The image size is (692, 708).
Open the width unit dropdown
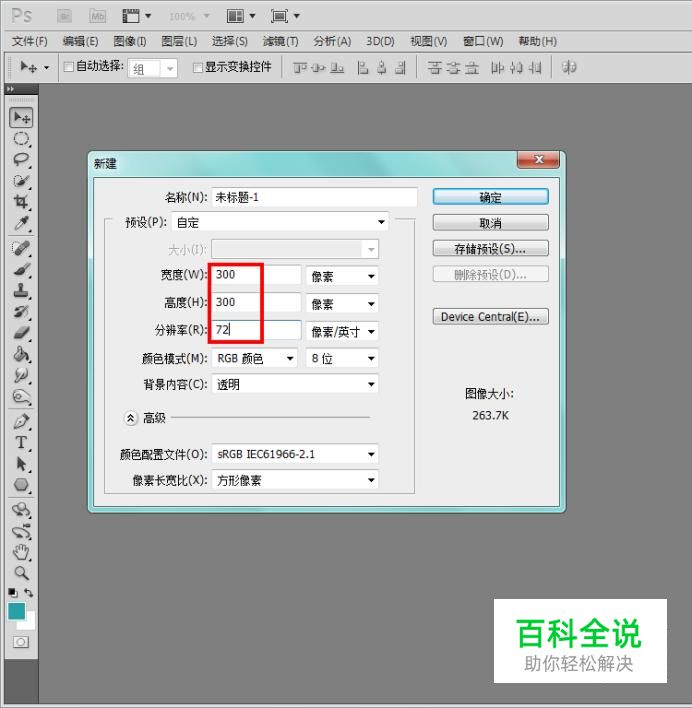click(x=342, y=276)
